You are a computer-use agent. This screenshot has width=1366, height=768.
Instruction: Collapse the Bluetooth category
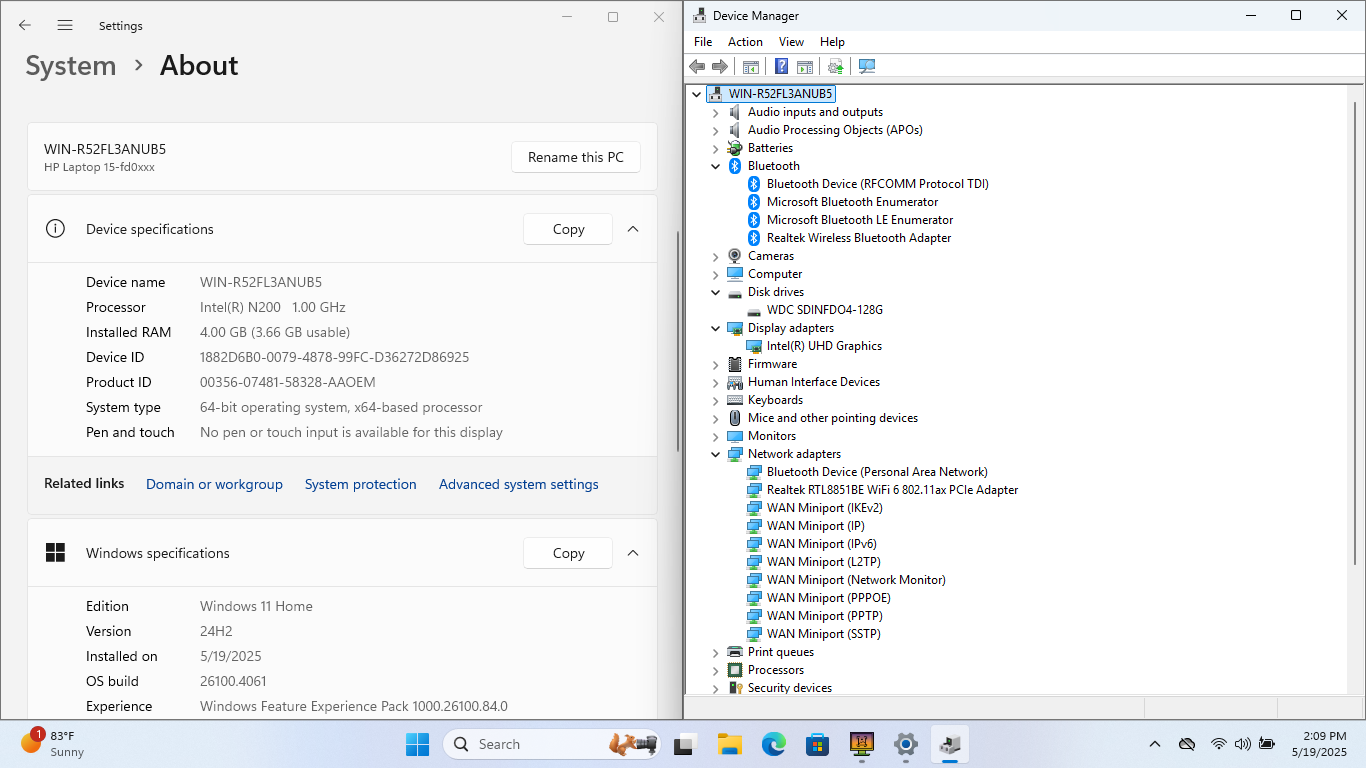tap(715, 166)
